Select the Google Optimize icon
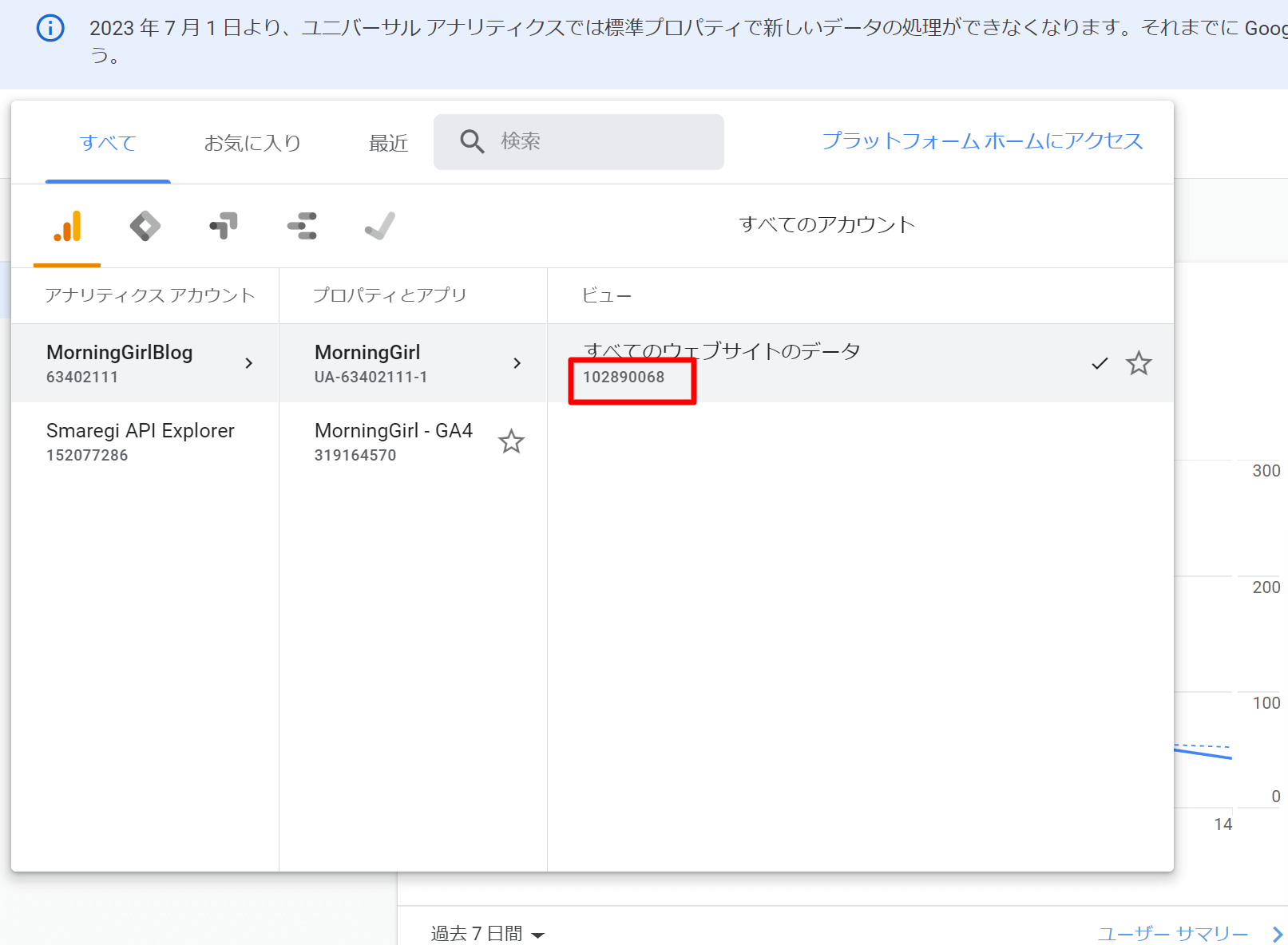The width and height of the screenshot is (1288, 945). pos(224,226)
